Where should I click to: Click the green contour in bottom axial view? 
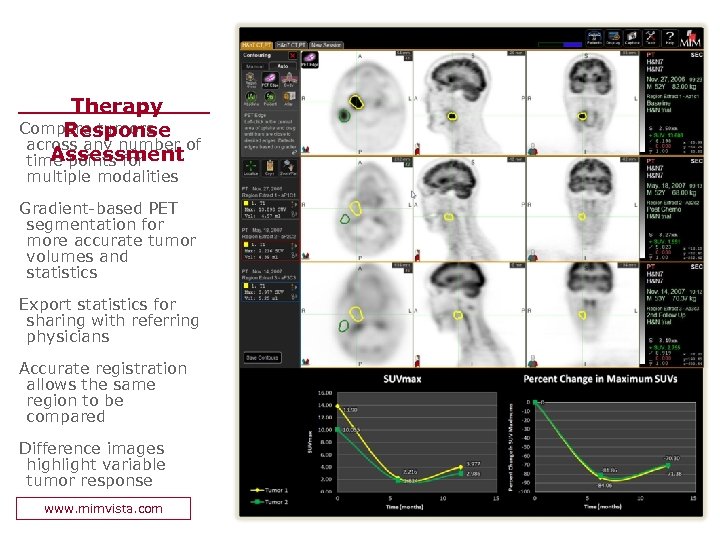pos(343,326)
